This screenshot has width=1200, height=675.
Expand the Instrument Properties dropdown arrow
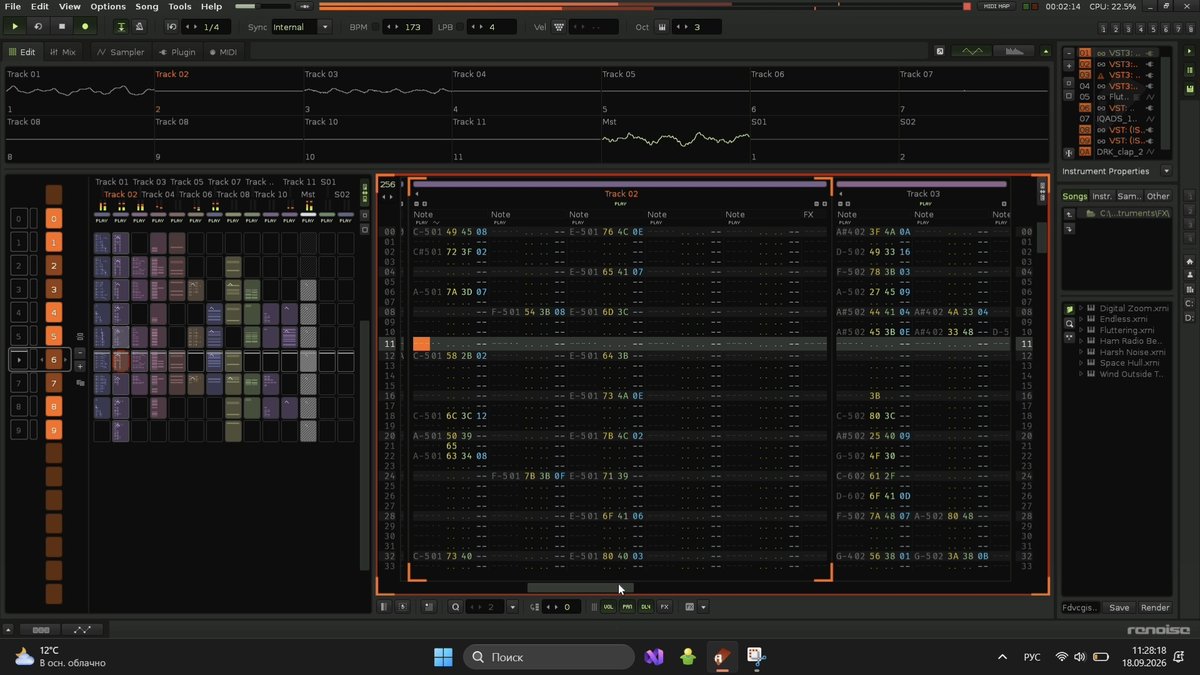tap(1166, 171)
